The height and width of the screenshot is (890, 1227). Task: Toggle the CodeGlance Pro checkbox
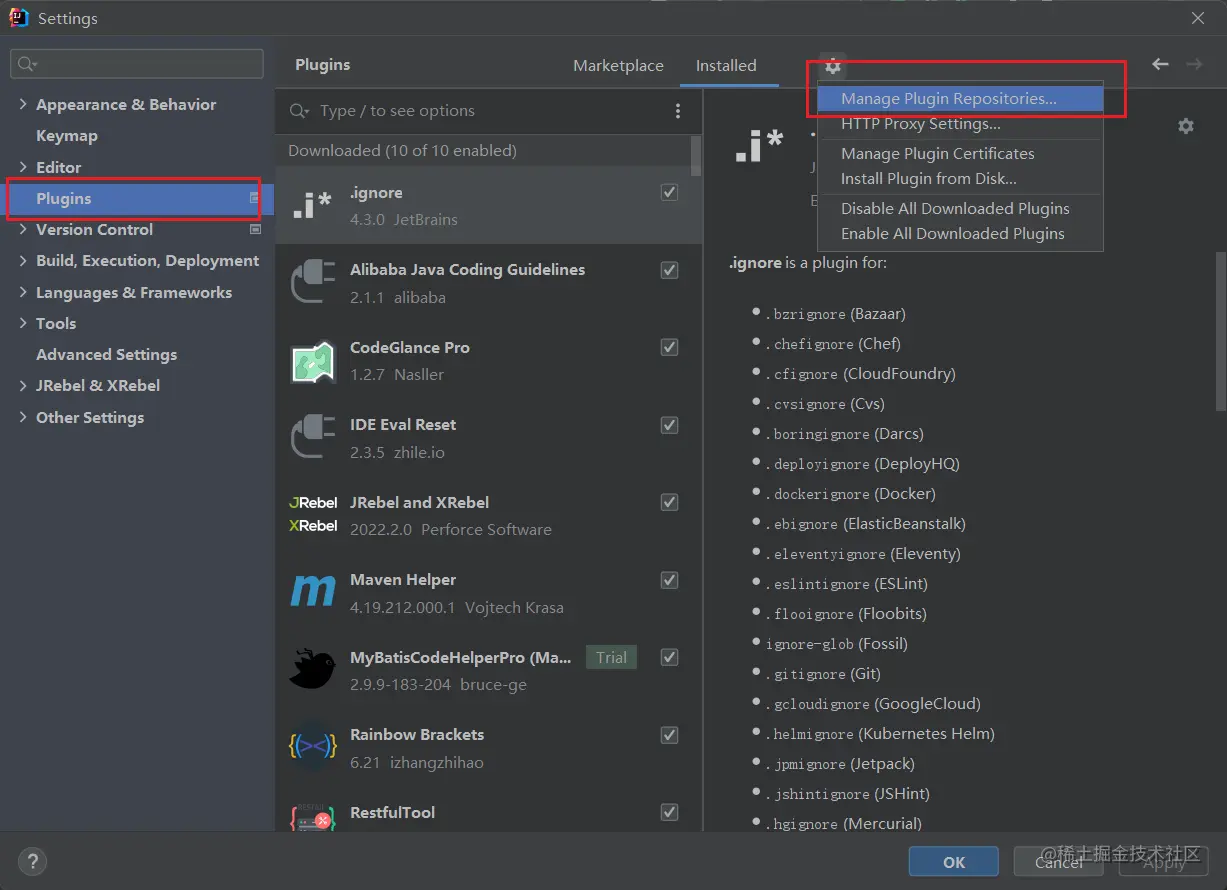point(670,347)
